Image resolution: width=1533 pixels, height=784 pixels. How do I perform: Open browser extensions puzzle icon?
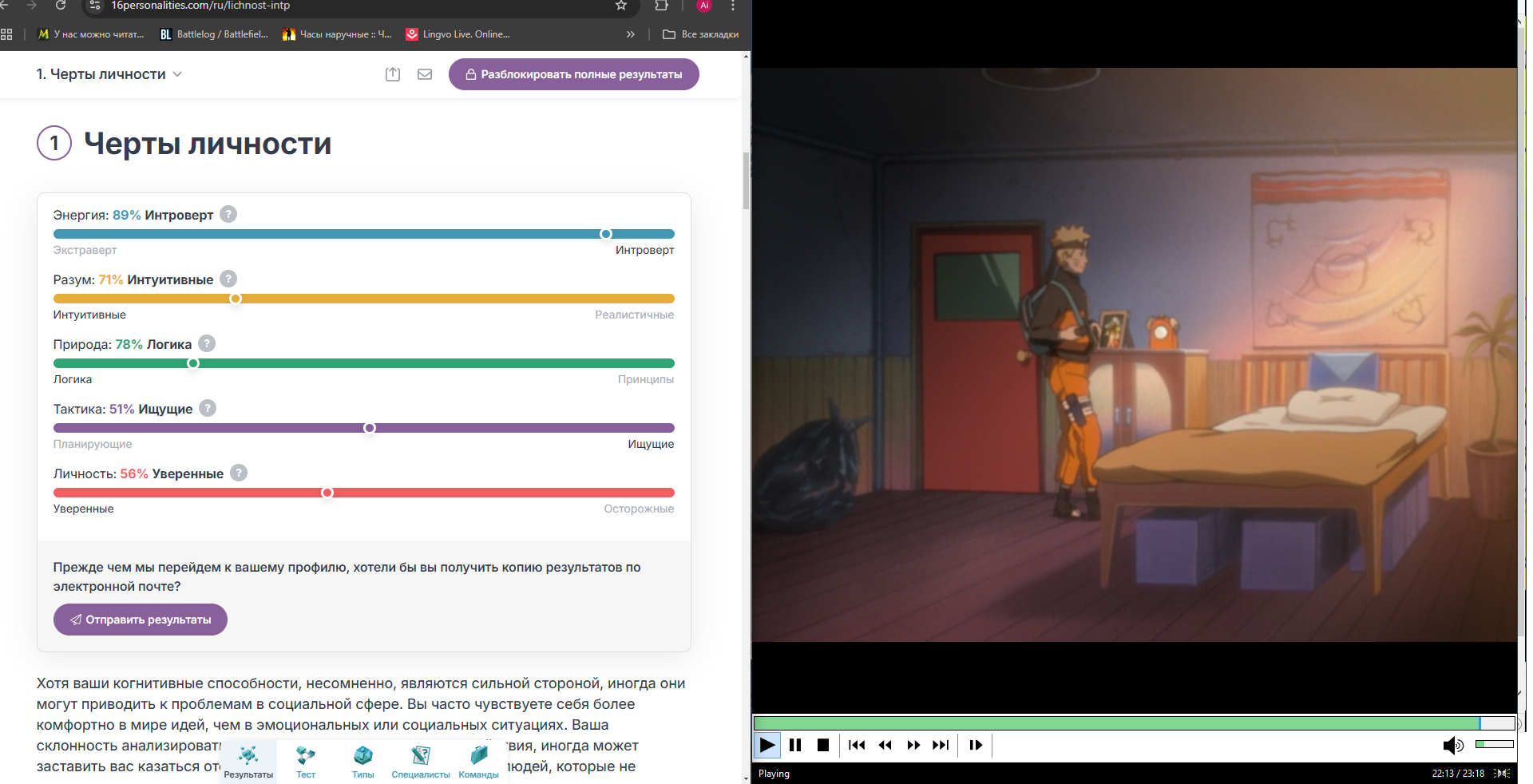(x=662, y=6)
